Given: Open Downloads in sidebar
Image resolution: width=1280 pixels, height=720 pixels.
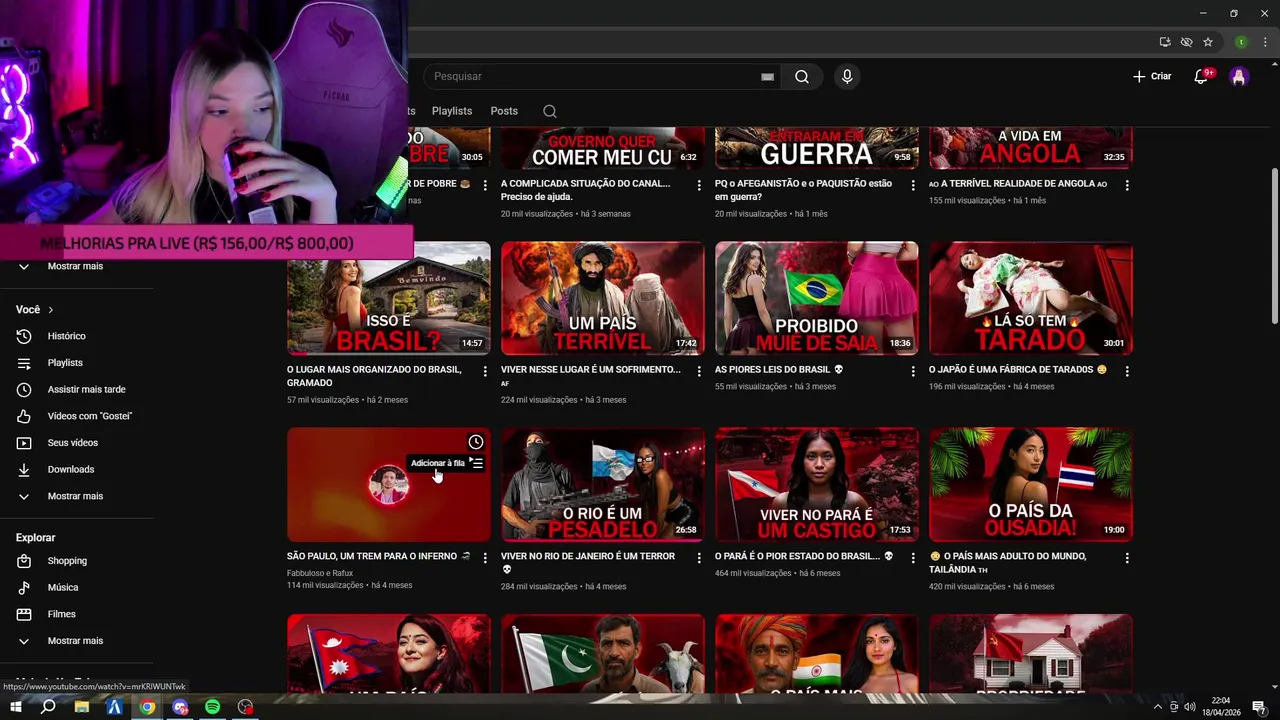Looking at the screenshot, I should tap(71, 469).
